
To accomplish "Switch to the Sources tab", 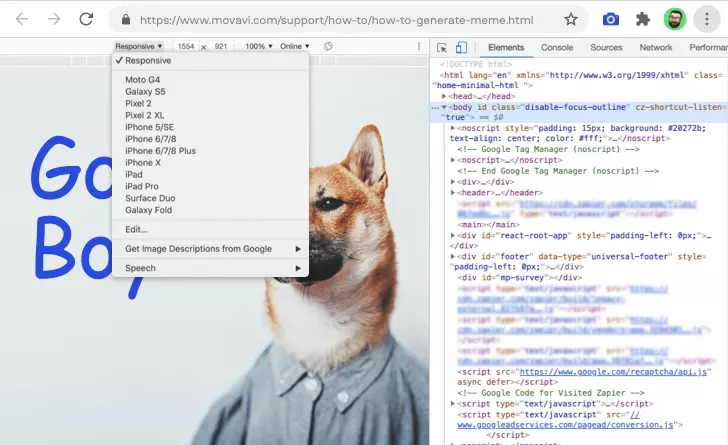I will tap(606, 47).
